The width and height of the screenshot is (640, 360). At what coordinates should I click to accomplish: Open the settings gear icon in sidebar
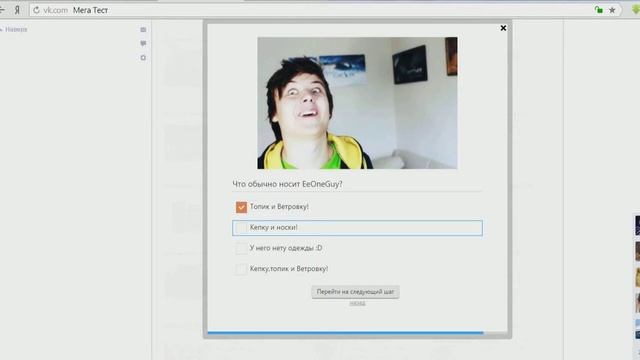click(143, 58)
